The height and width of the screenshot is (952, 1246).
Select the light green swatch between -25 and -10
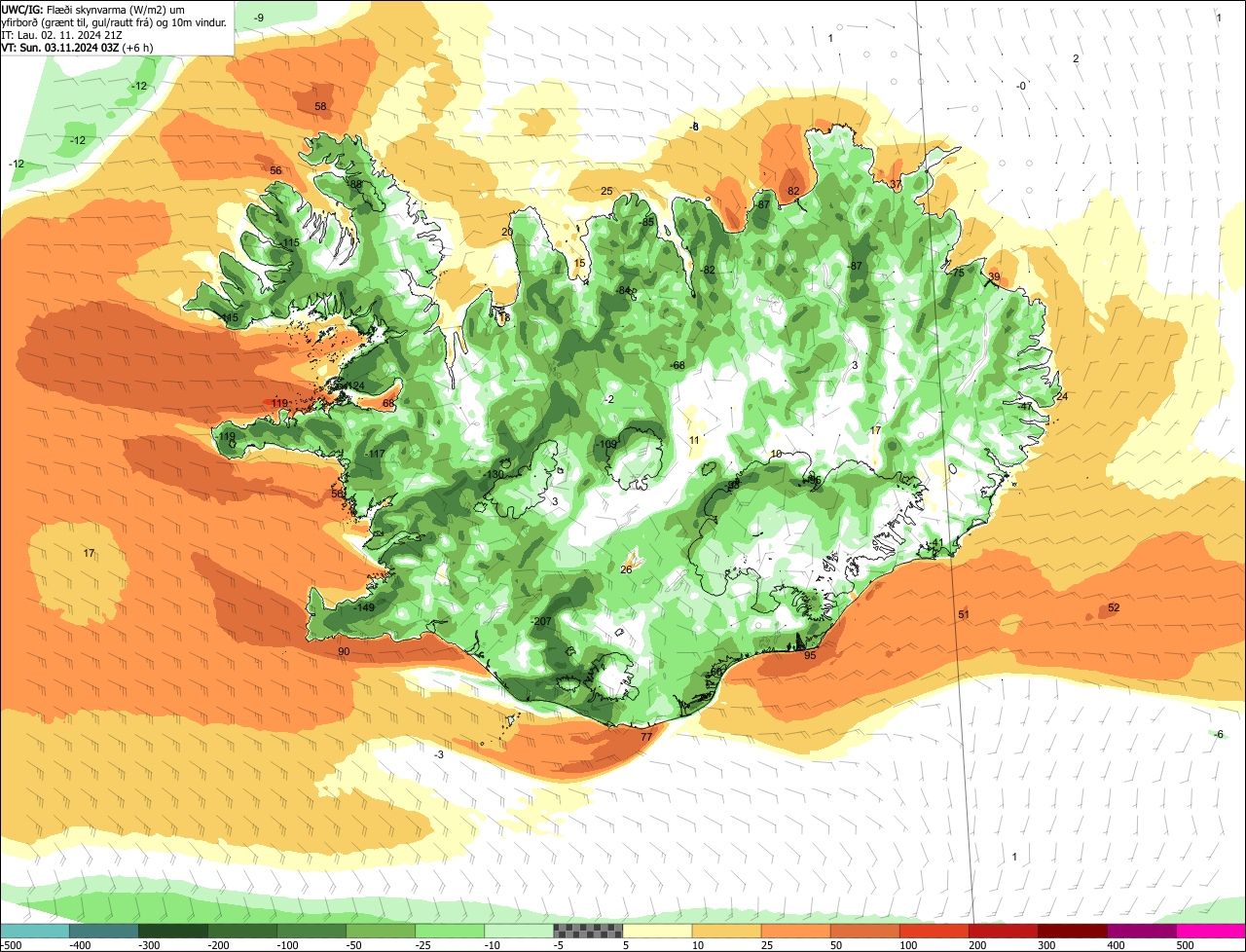click(450, 932)
